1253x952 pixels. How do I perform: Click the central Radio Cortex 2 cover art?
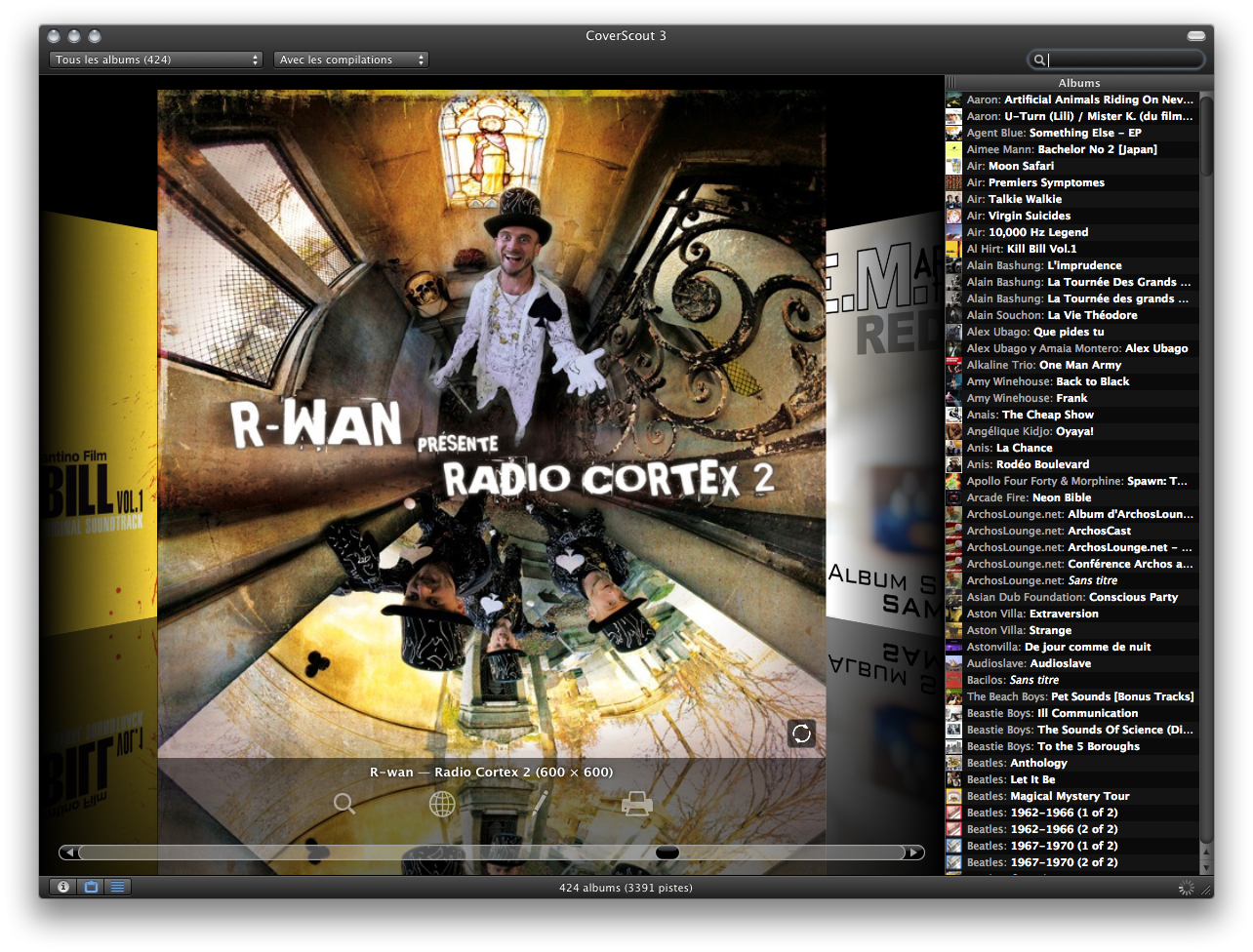[492, 424]
